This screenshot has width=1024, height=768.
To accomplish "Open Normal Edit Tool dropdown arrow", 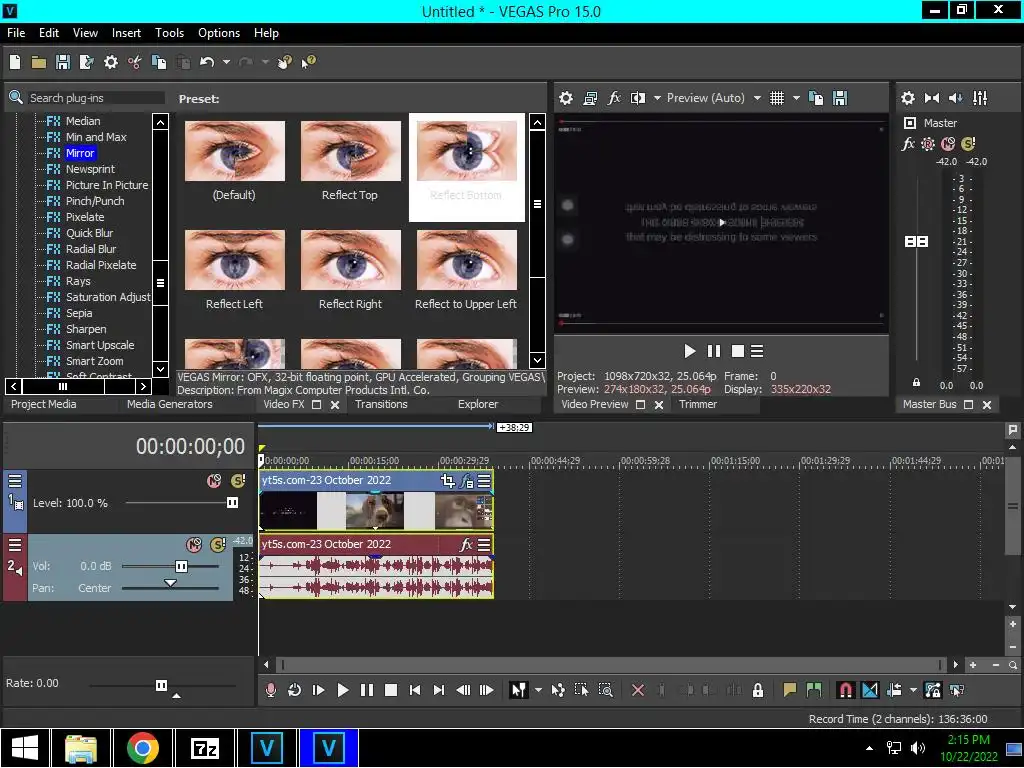I will (538, 690).
